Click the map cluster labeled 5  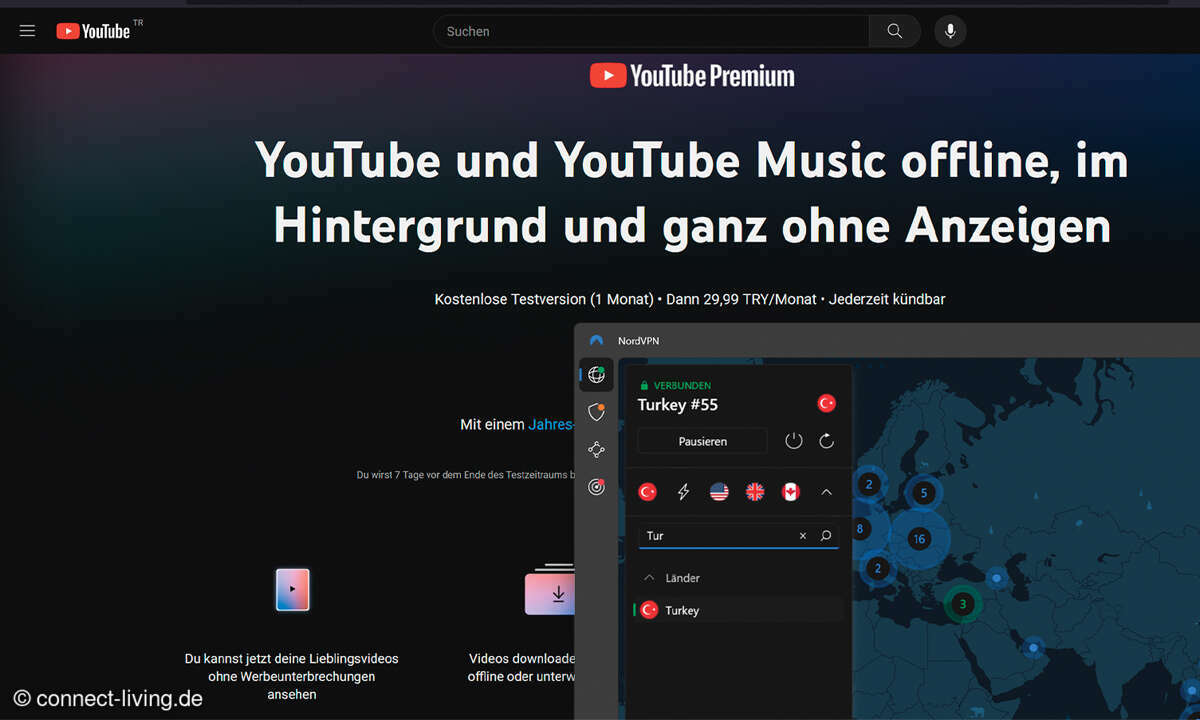[x=924, y=492]
